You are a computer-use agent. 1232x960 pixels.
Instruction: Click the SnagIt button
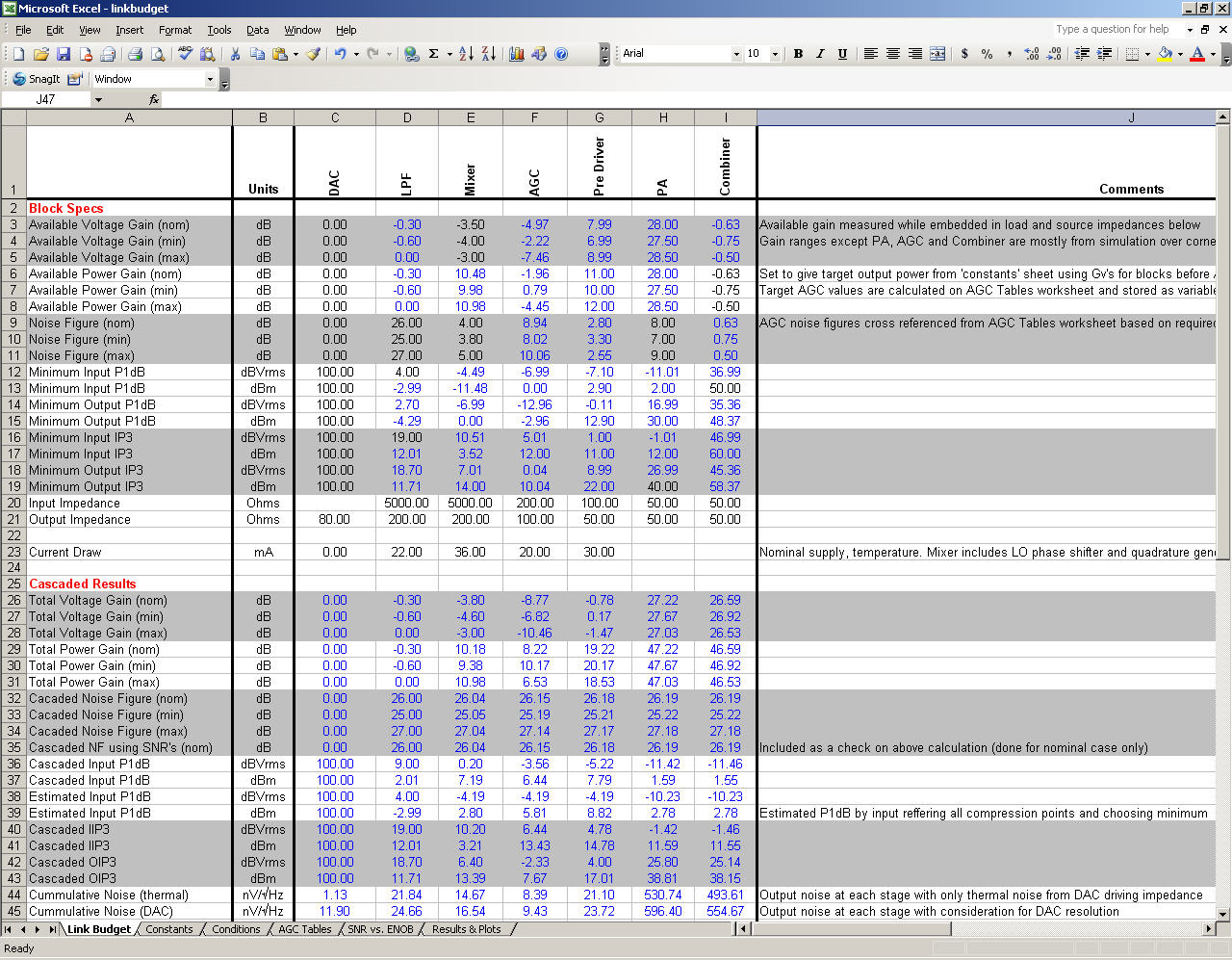37,79
